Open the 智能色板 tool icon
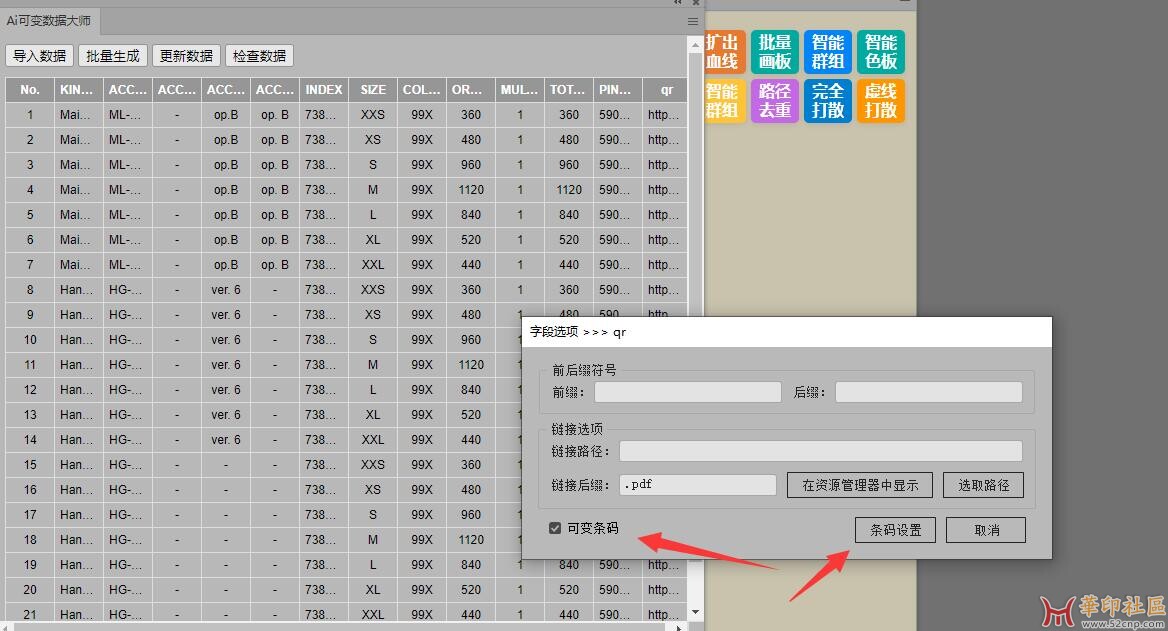The image size is (1168, 631). 881,52
